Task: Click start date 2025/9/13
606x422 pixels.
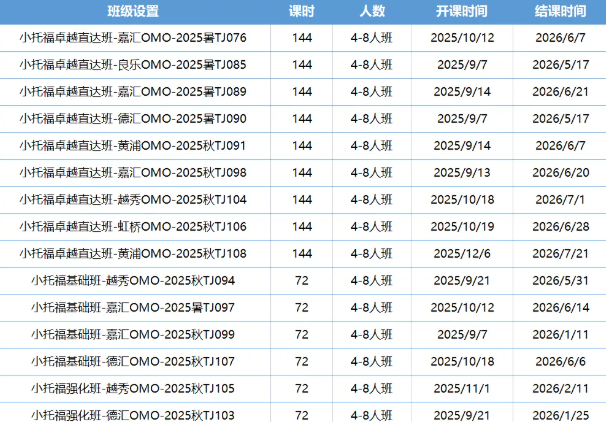Action: coord(462,172)
